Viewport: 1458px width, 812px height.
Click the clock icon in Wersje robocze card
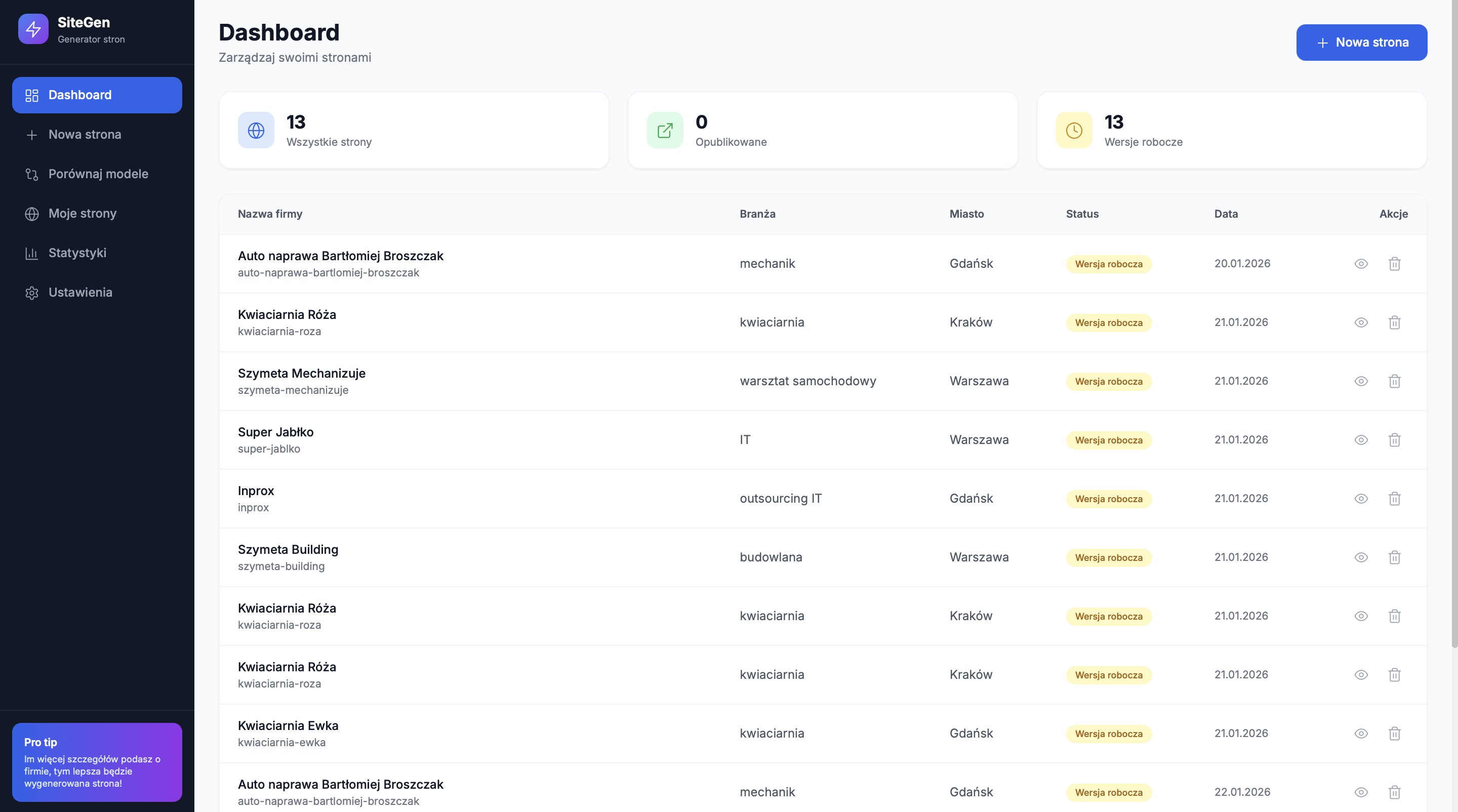(1074, 131)
